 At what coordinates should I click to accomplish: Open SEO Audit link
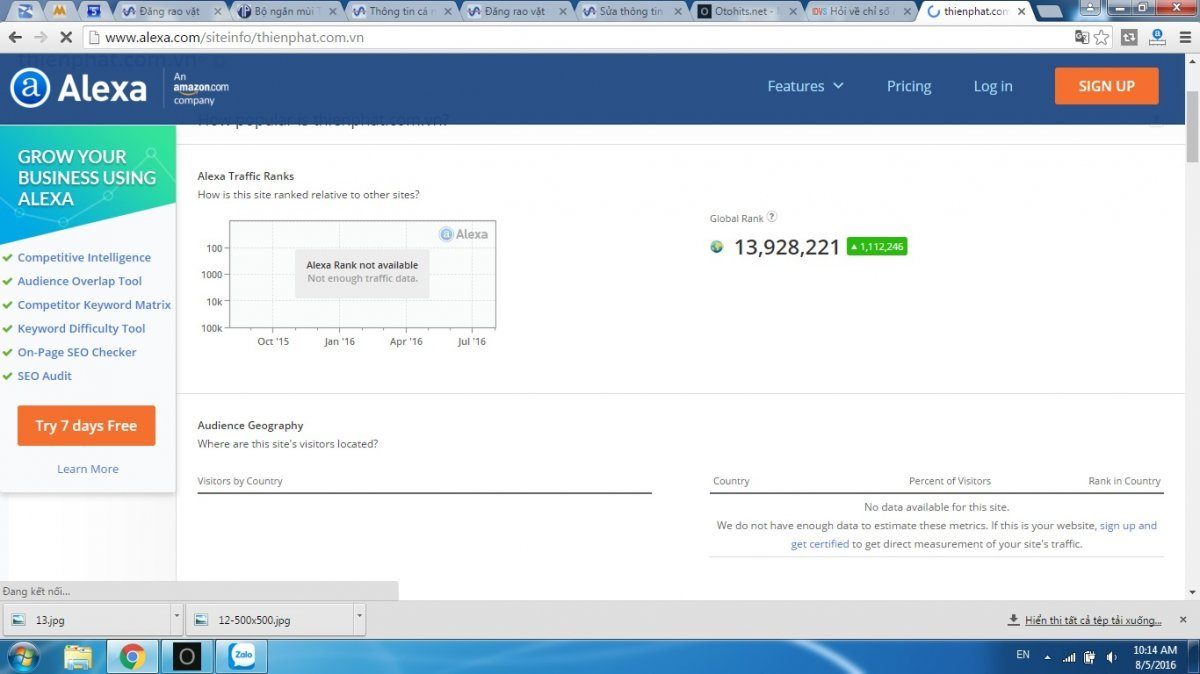tap(45, 376)
